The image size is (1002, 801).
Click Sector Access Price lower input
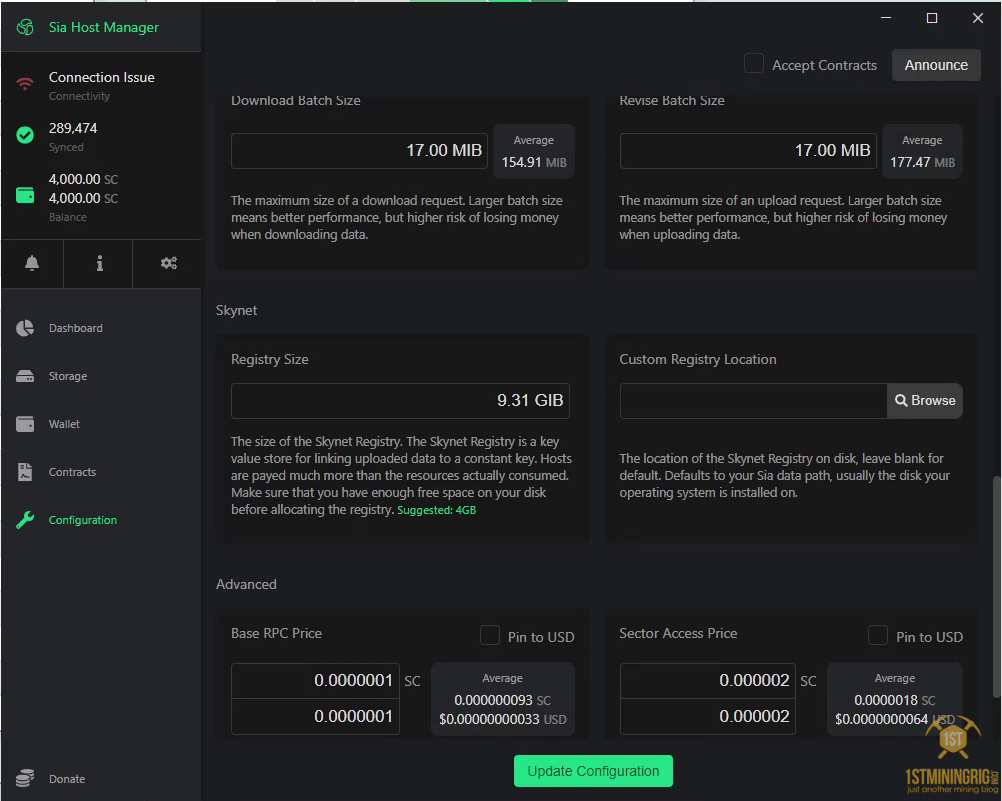pos(707,717)
